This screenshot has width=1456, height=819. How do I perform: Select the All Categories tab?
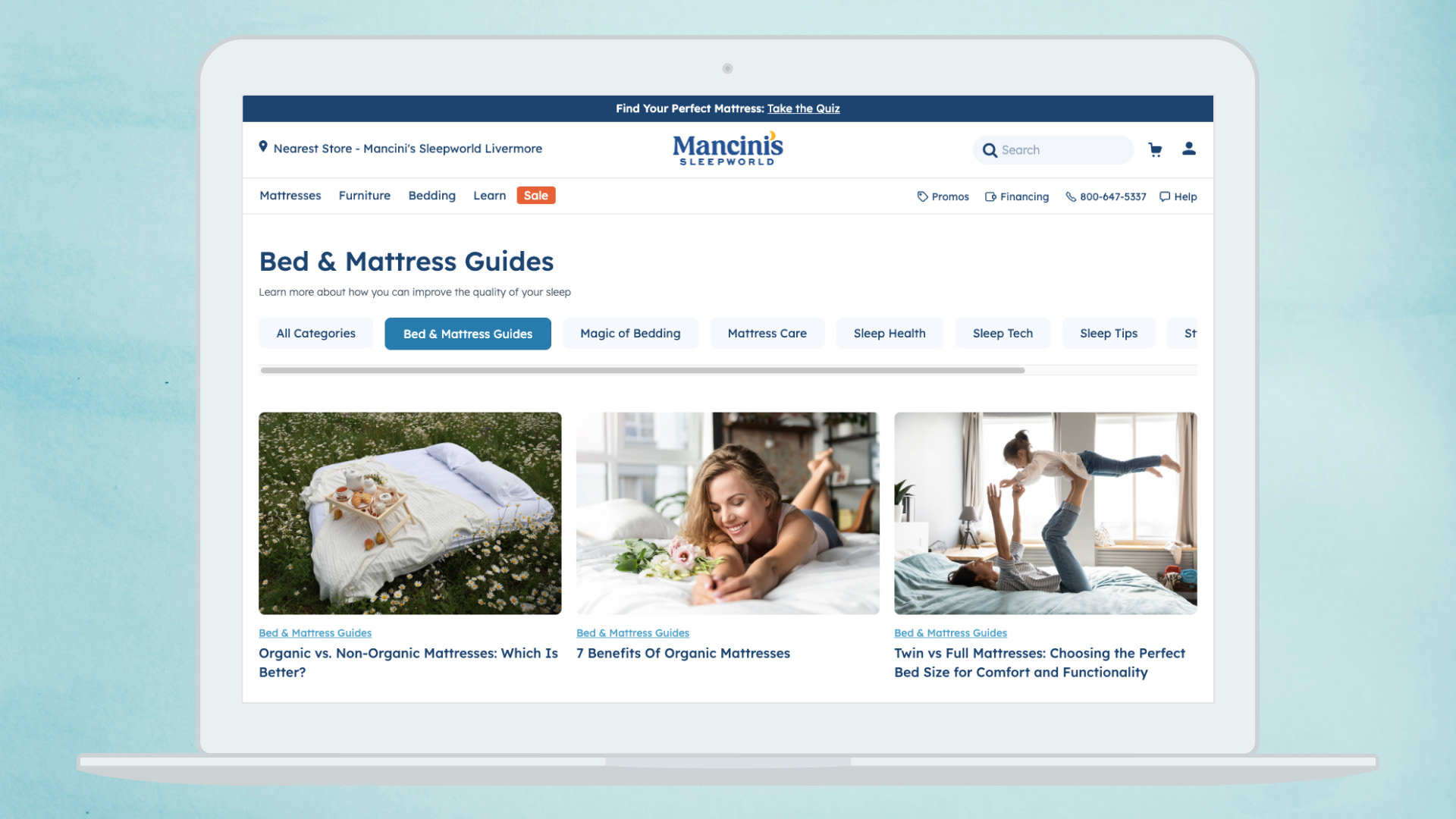(315, 334)
